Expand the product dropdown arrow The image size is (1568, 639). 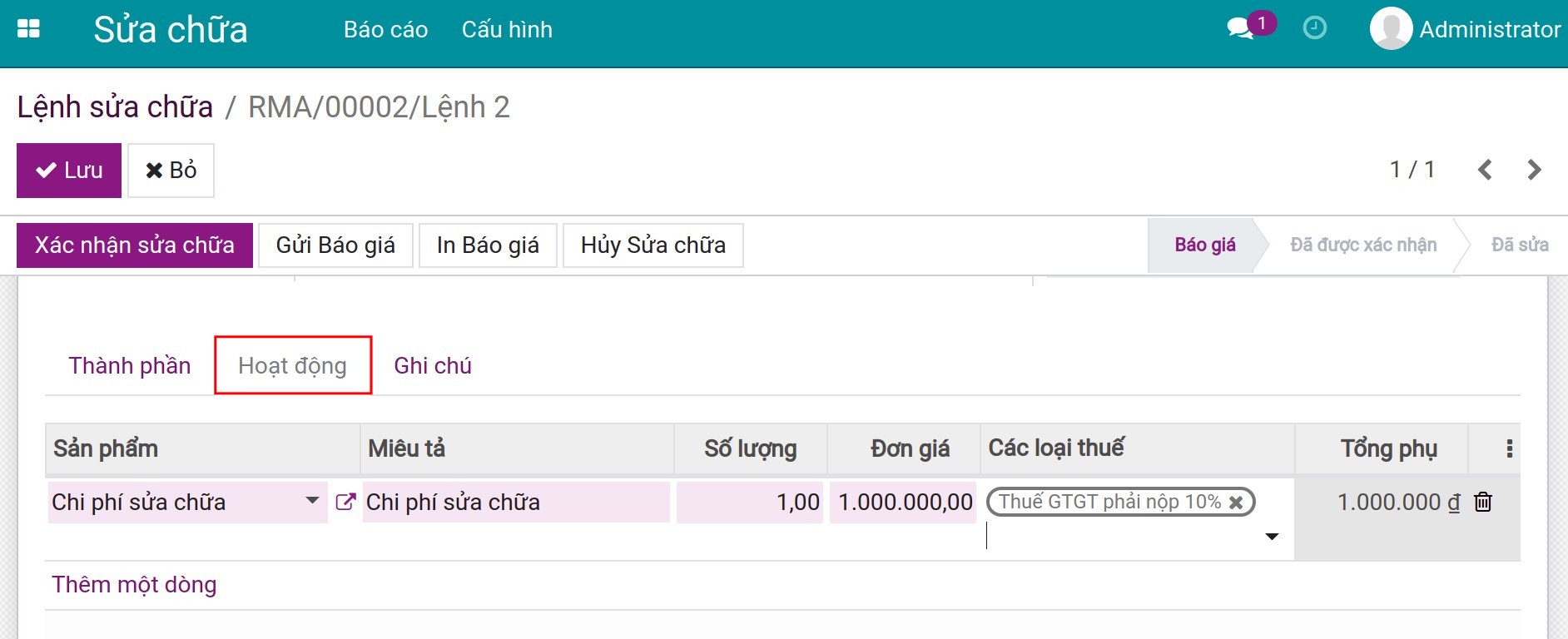312,501
